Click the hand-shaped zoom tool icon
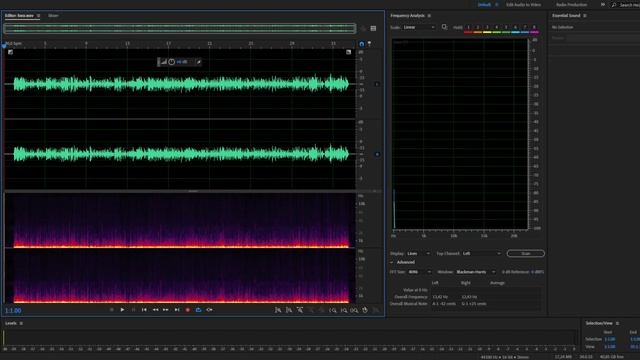640x360 pixels. tap(365, 310)
